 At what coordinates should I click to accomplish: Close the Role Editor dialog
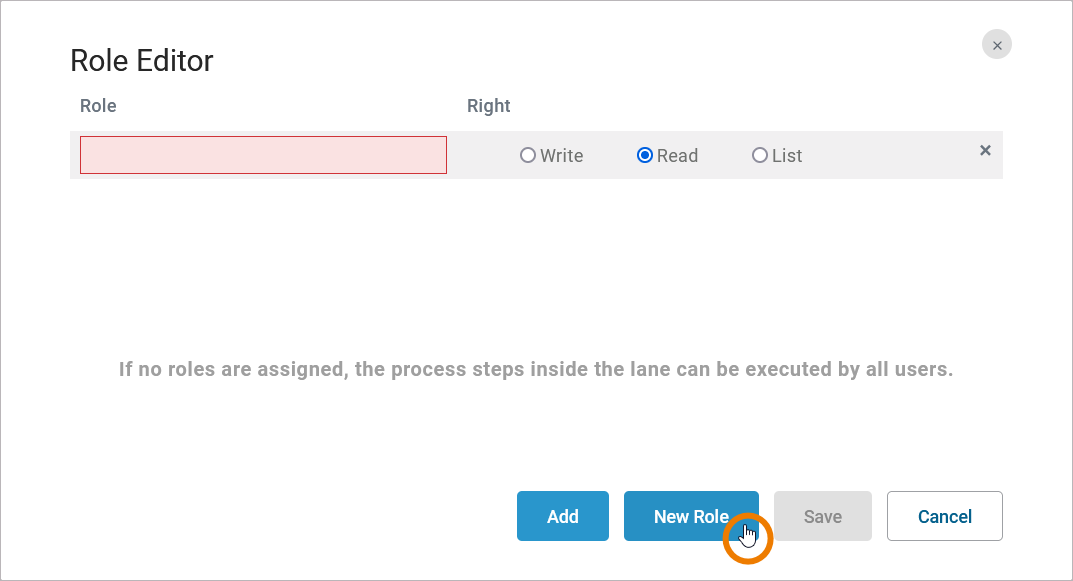point(997,45)
